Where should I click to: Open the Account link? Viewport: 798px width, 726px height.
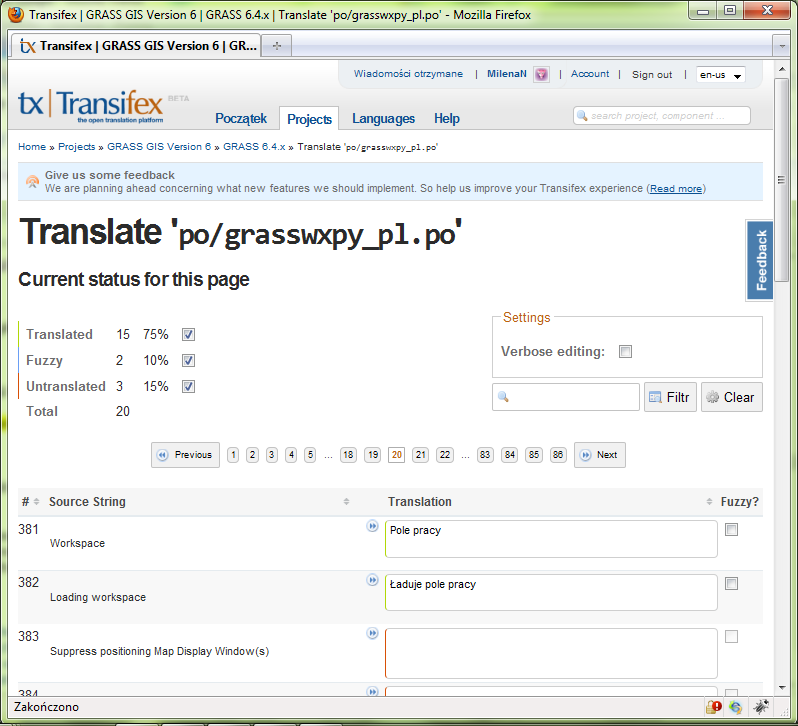[x=590, y=74]
